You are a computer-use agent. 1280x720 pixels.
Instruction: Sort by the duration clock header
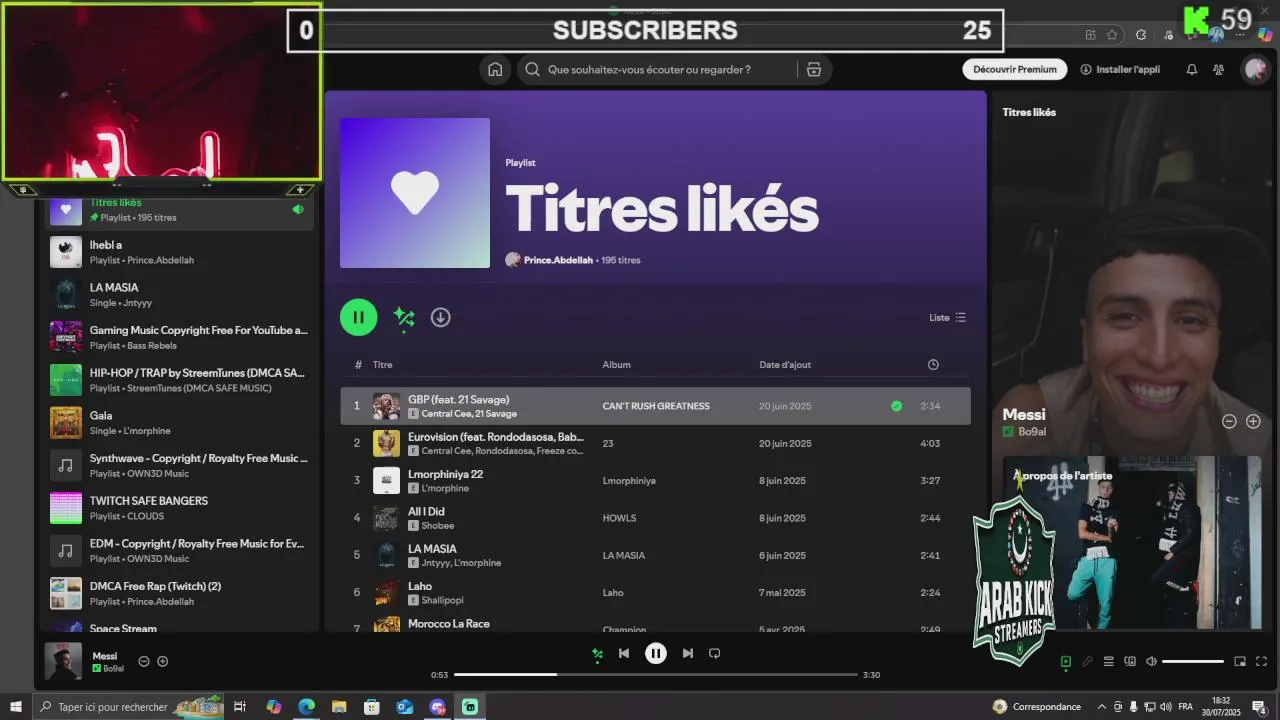933,364
